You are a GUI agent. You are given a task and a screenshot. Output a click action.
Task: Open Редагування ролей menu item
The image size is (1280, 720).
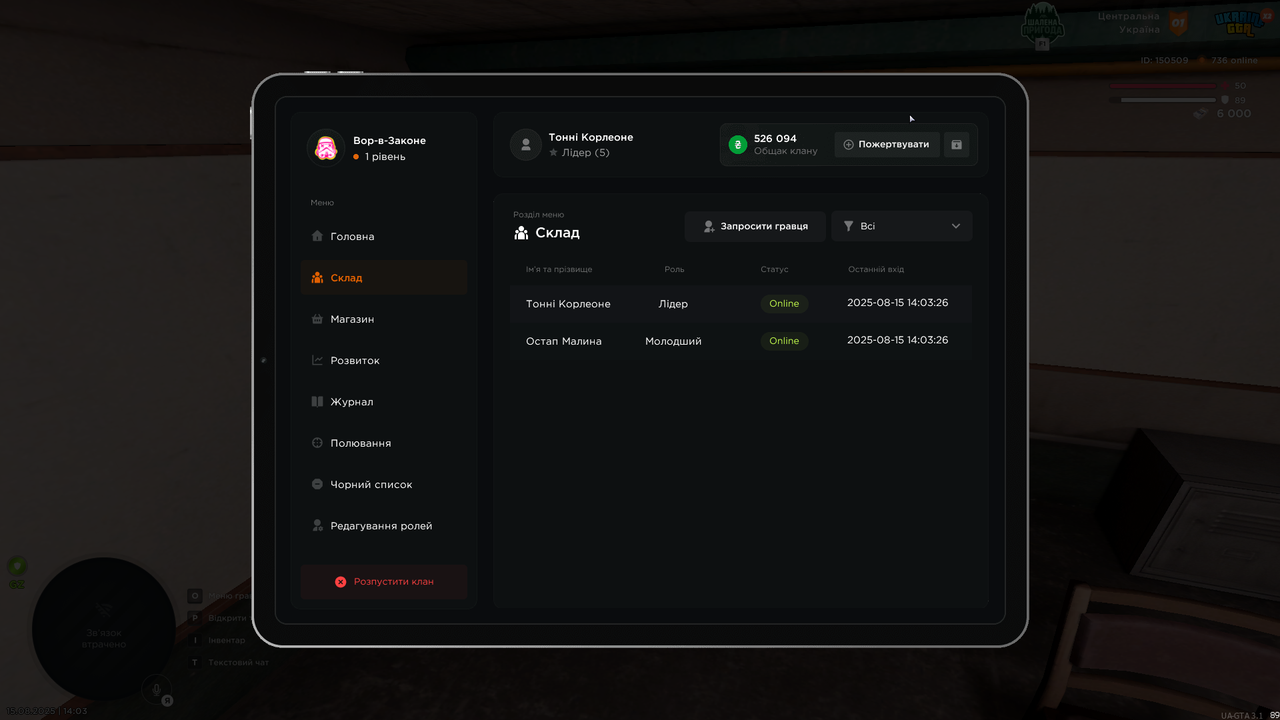tap(384, 526)
